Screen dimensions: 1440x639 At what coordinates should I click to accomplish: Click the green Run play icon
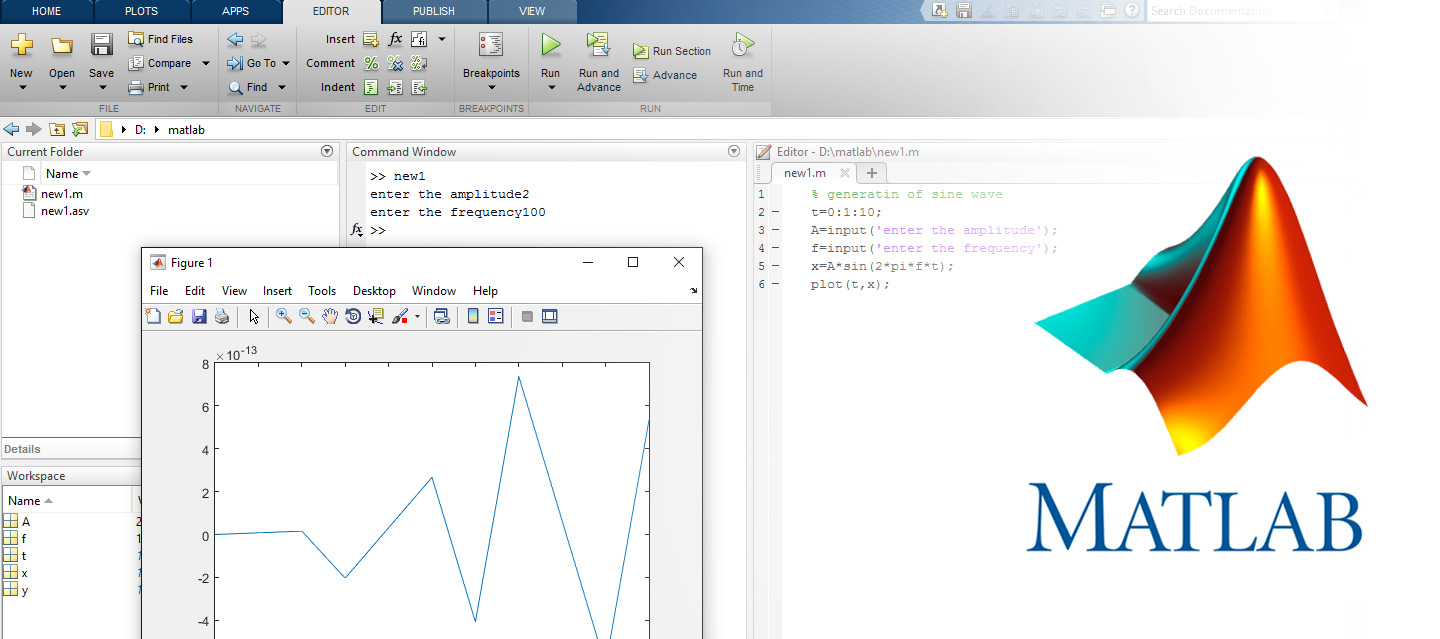point(550,45)
